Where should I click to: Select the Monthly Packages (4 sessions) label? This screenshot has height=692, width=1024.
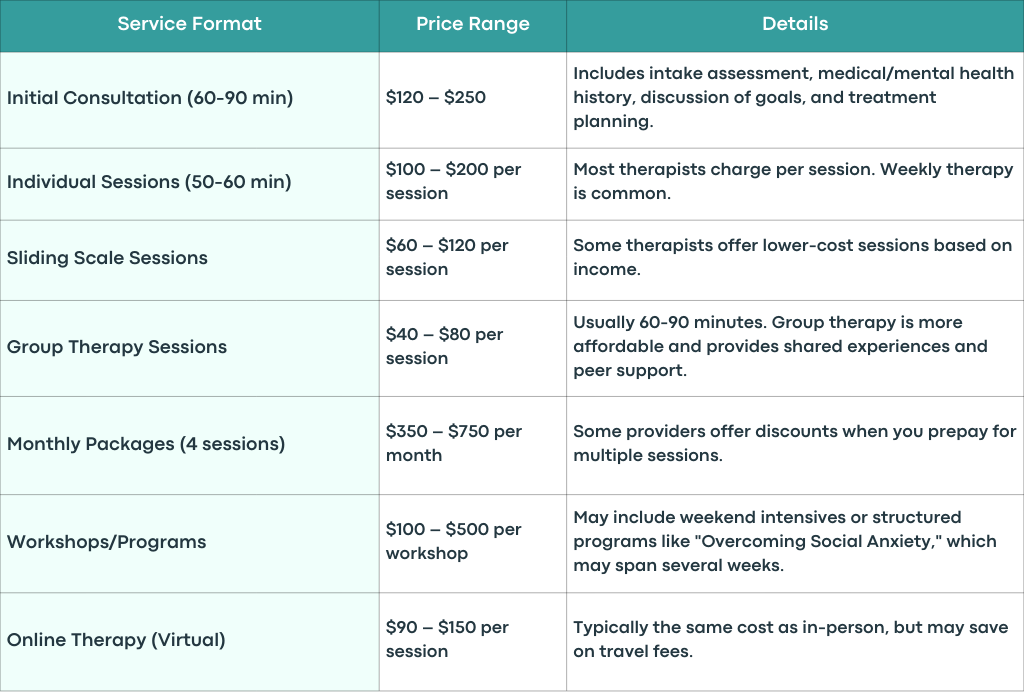[146, 444]
